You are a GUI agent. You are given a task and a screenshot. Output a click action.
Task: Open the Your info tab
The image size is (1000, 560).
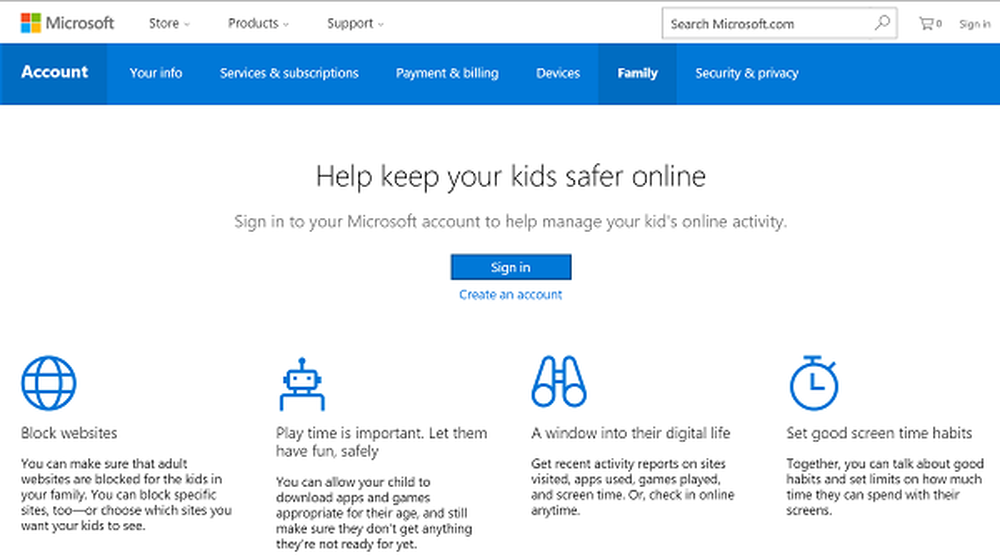[156, 73]
